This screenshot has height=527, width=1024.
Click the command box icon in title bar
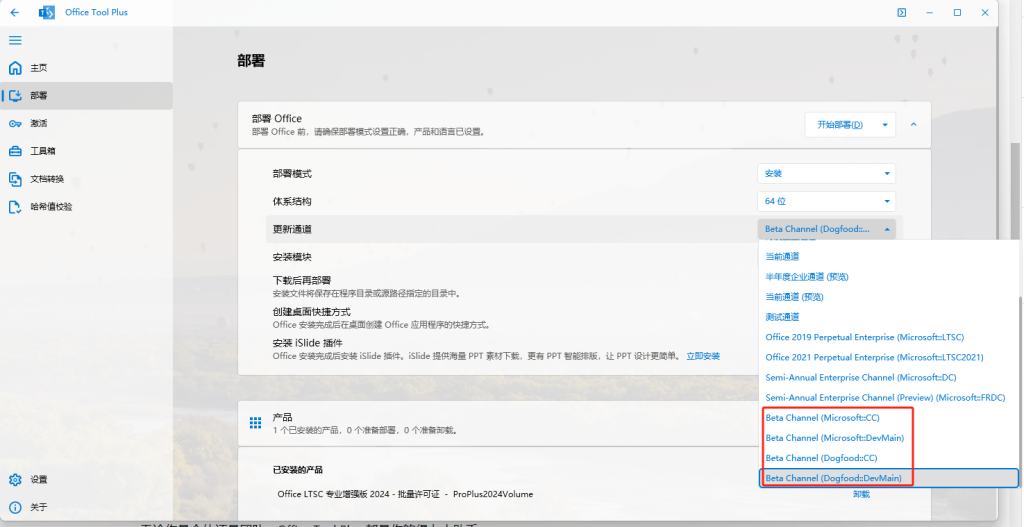[x=901, y=12]
